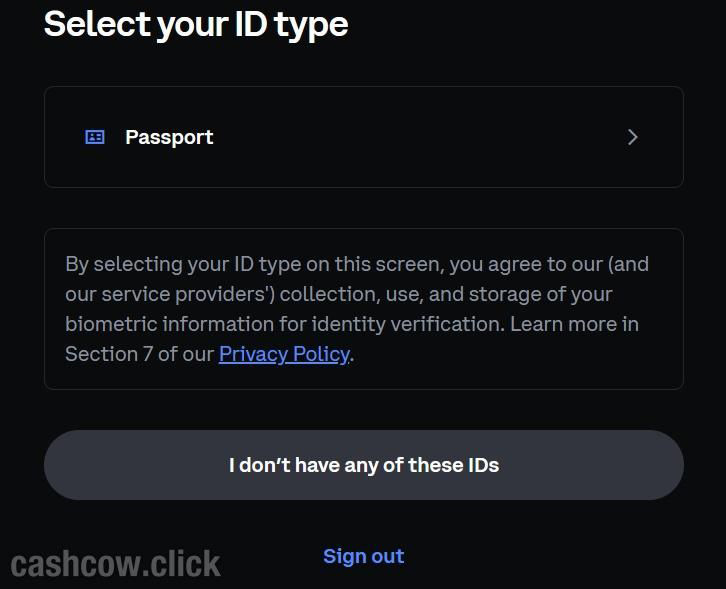Expand the Passport option using the chevron arrow

click(632, 137)
